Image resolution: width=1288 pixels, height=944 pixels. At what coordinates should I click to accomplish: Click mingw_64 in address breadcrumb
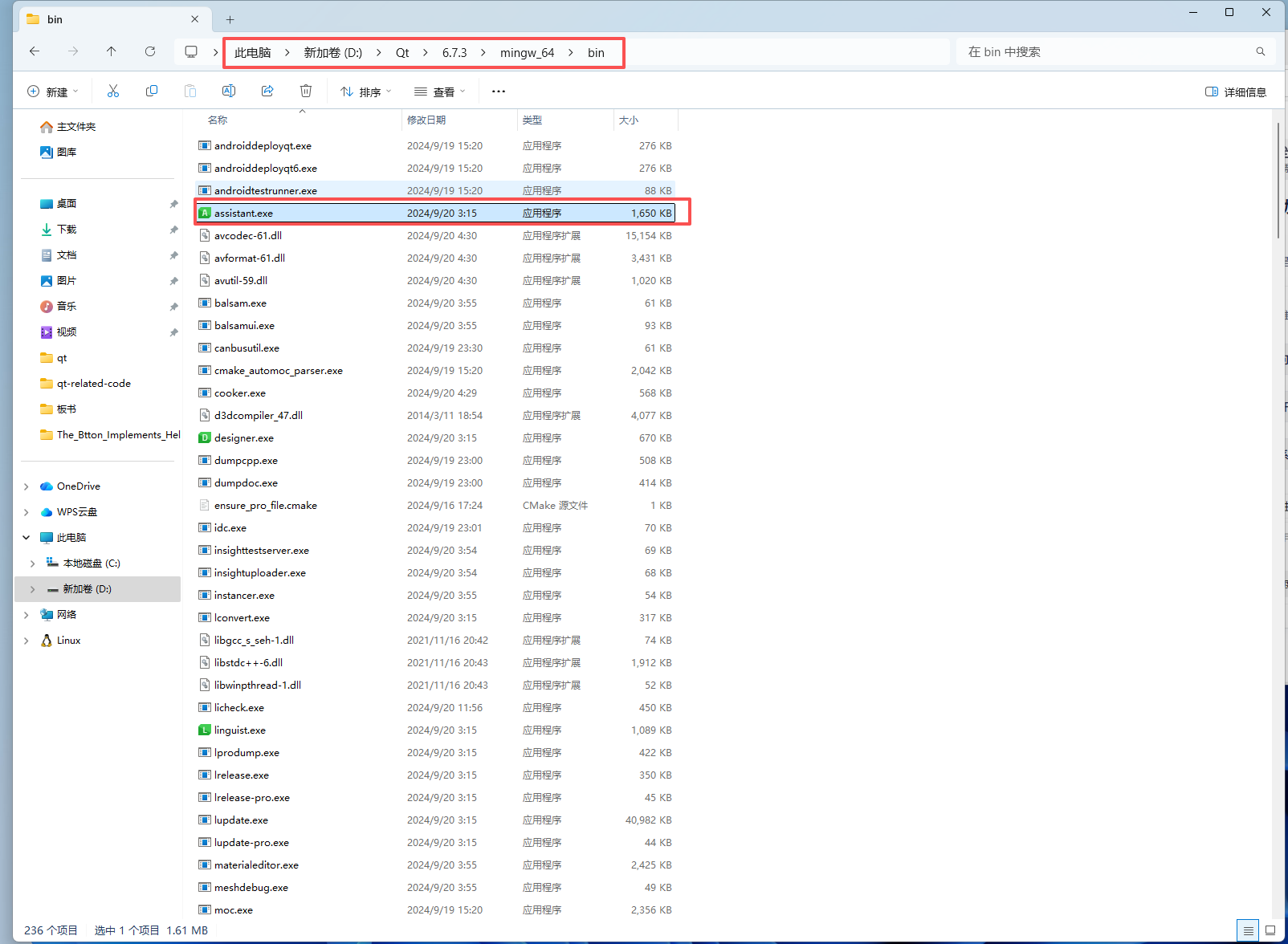tap(528, 53)
